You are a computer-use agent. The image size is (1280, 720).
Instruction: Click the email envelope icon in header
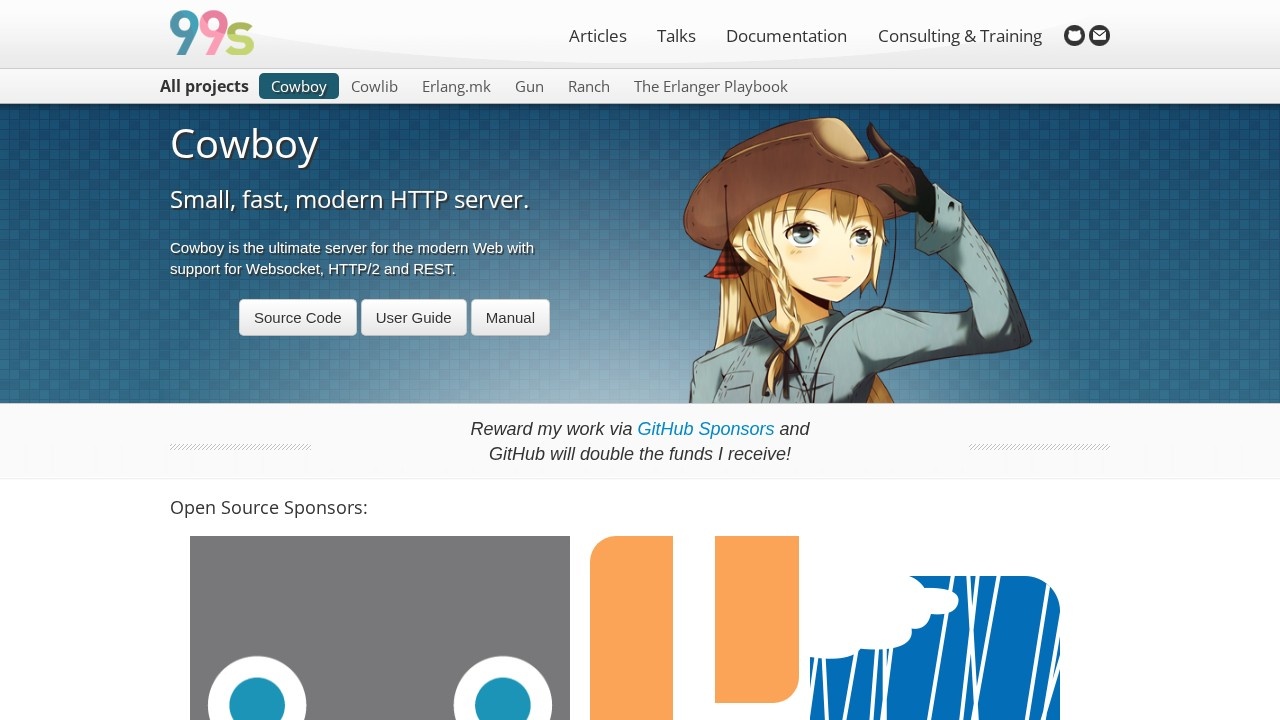1099,36
